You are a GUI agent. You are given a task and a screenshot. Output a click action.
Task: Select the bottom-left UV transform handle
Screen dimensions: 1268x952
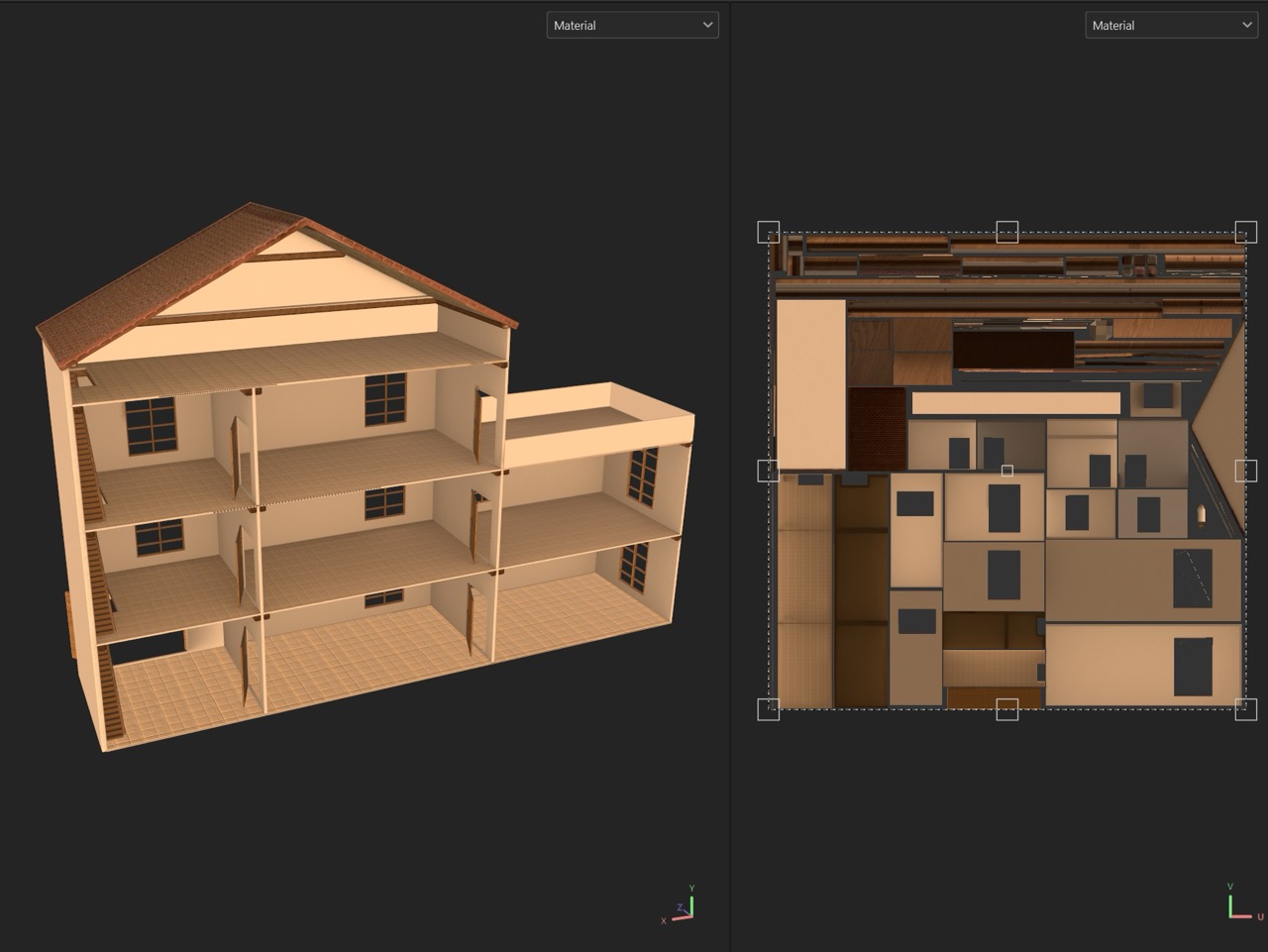pyautogui.click(x=769, y=709)
